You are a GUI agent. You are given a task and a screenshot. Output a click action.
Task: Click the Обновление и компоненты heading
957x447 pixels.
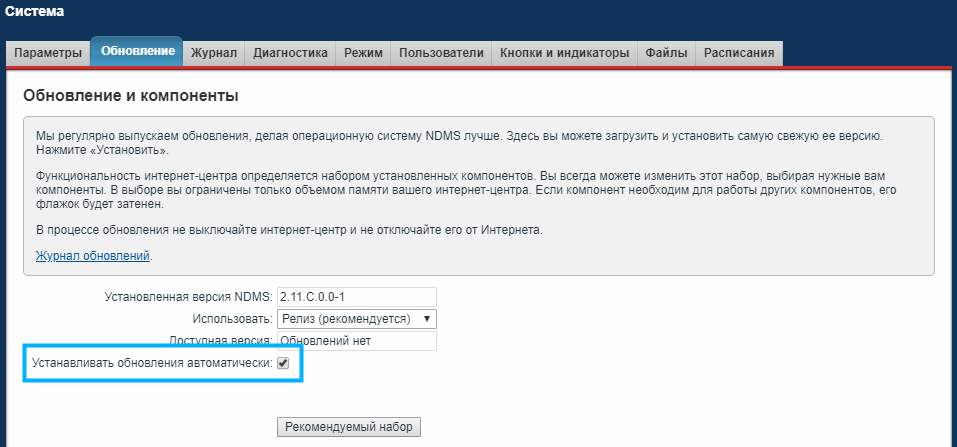(130, 96)
